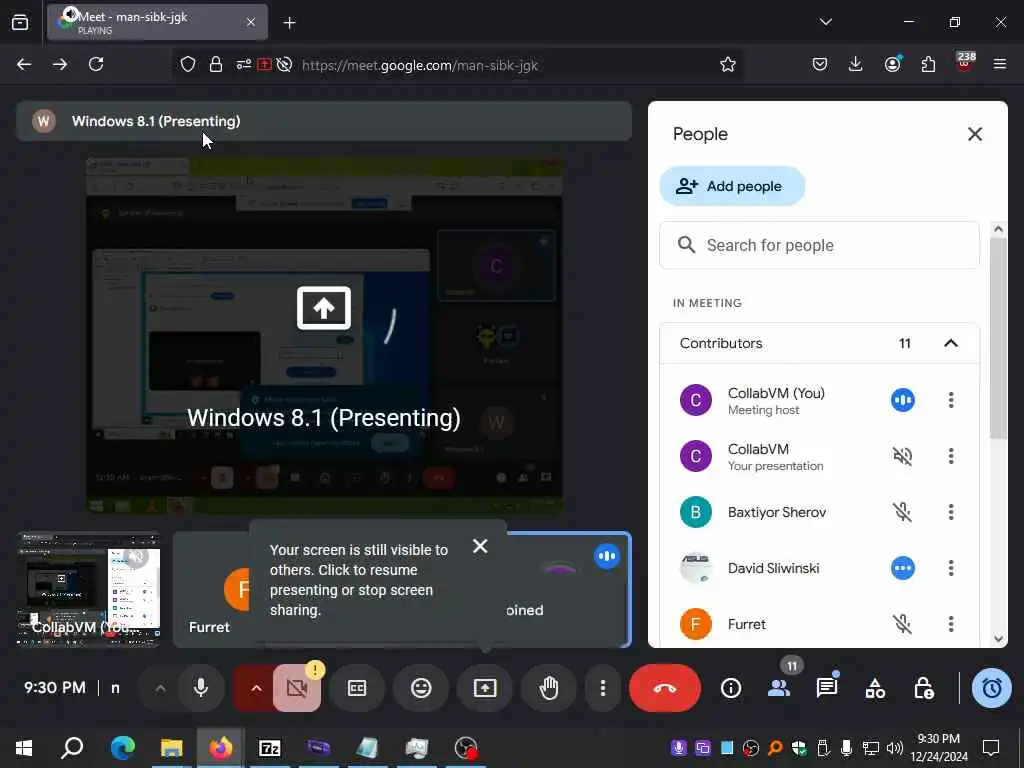Open 7-Zip from the taskbar
This screenshot has width=1024, height=768.
tap(270, 747)
